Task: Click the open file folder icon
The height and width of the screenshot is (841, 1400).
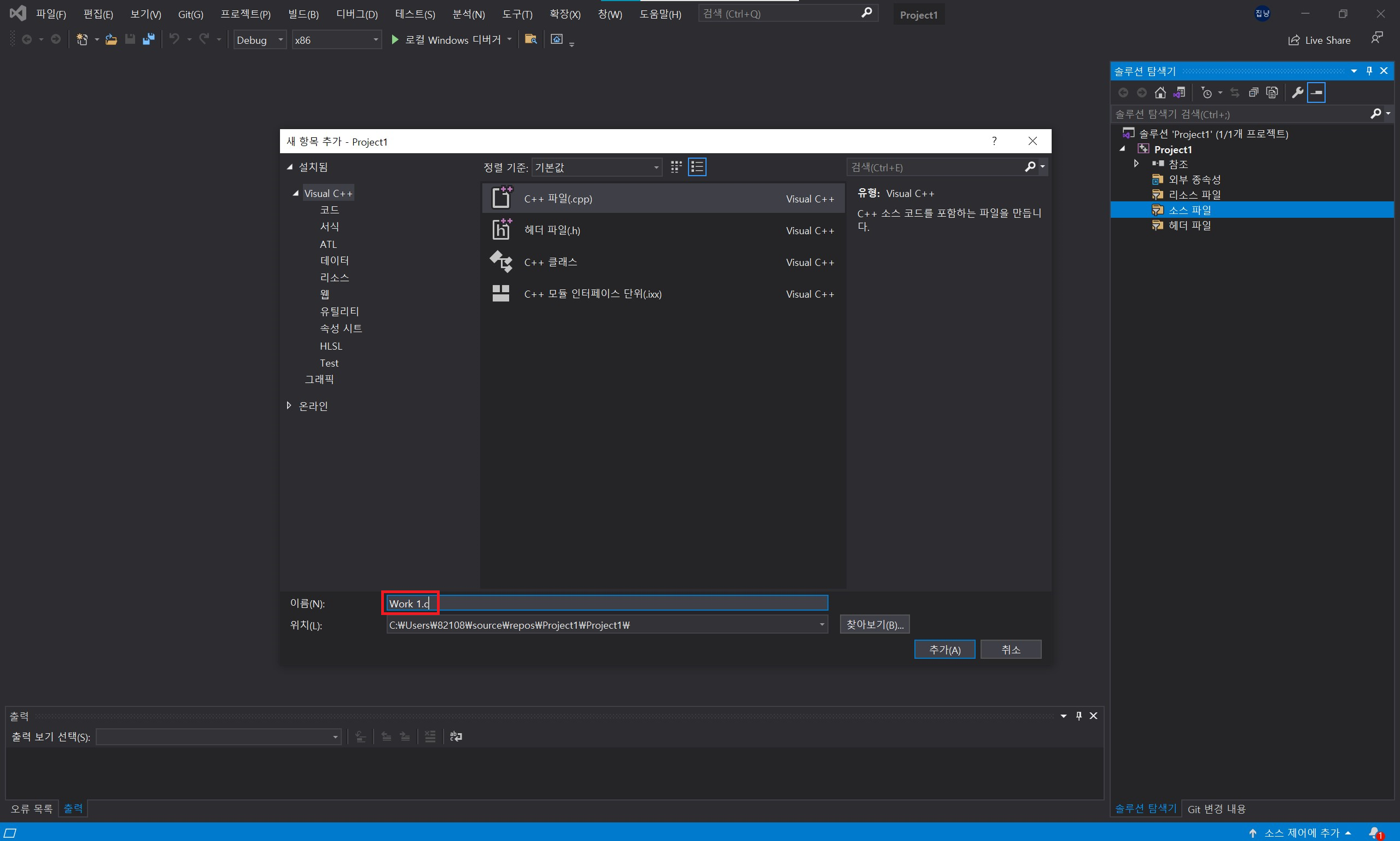Action: [x=111, y=39]
